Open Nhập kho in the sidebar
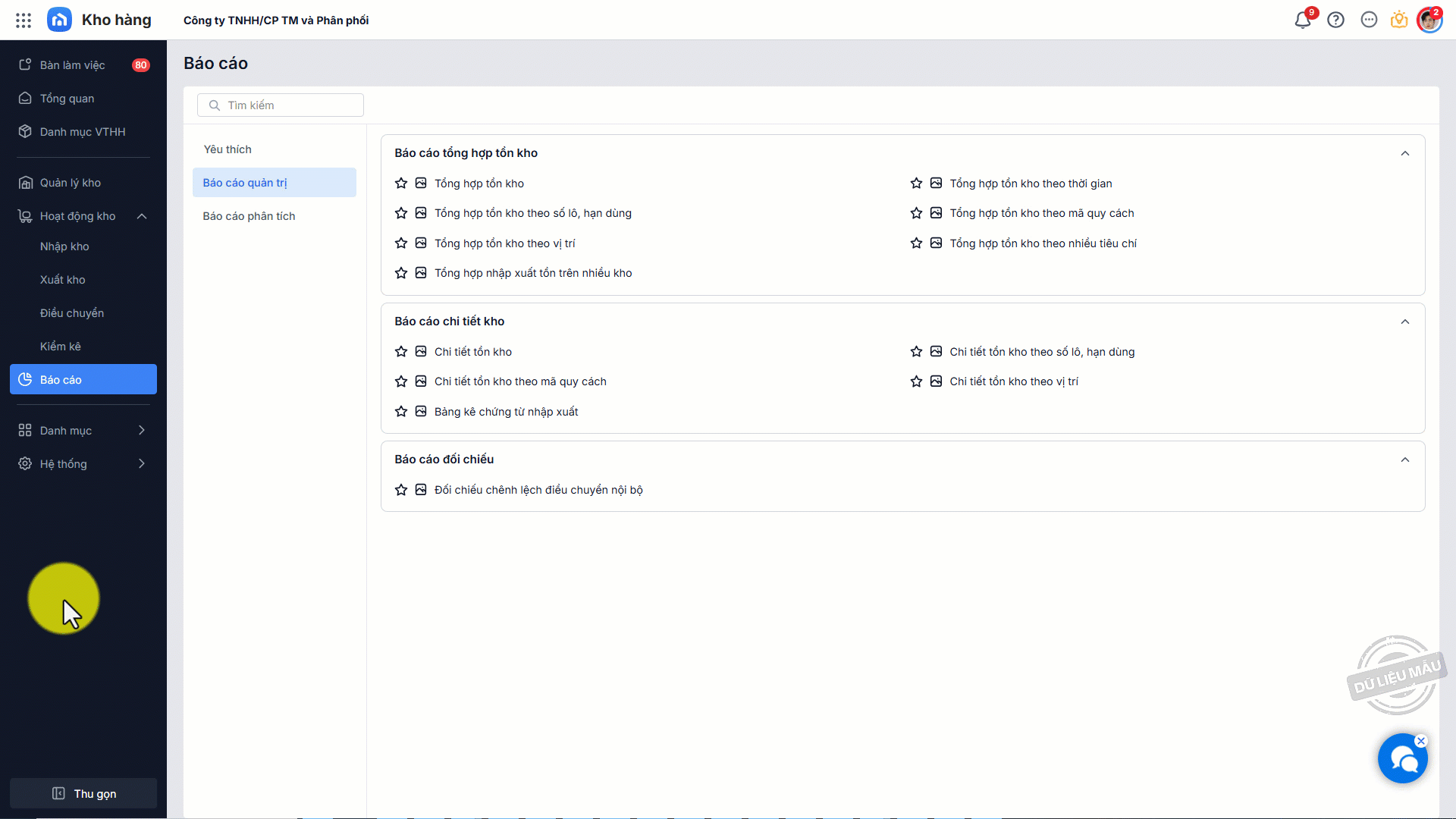This screenshot has height=819, width=1456. [x=64, y=246]
